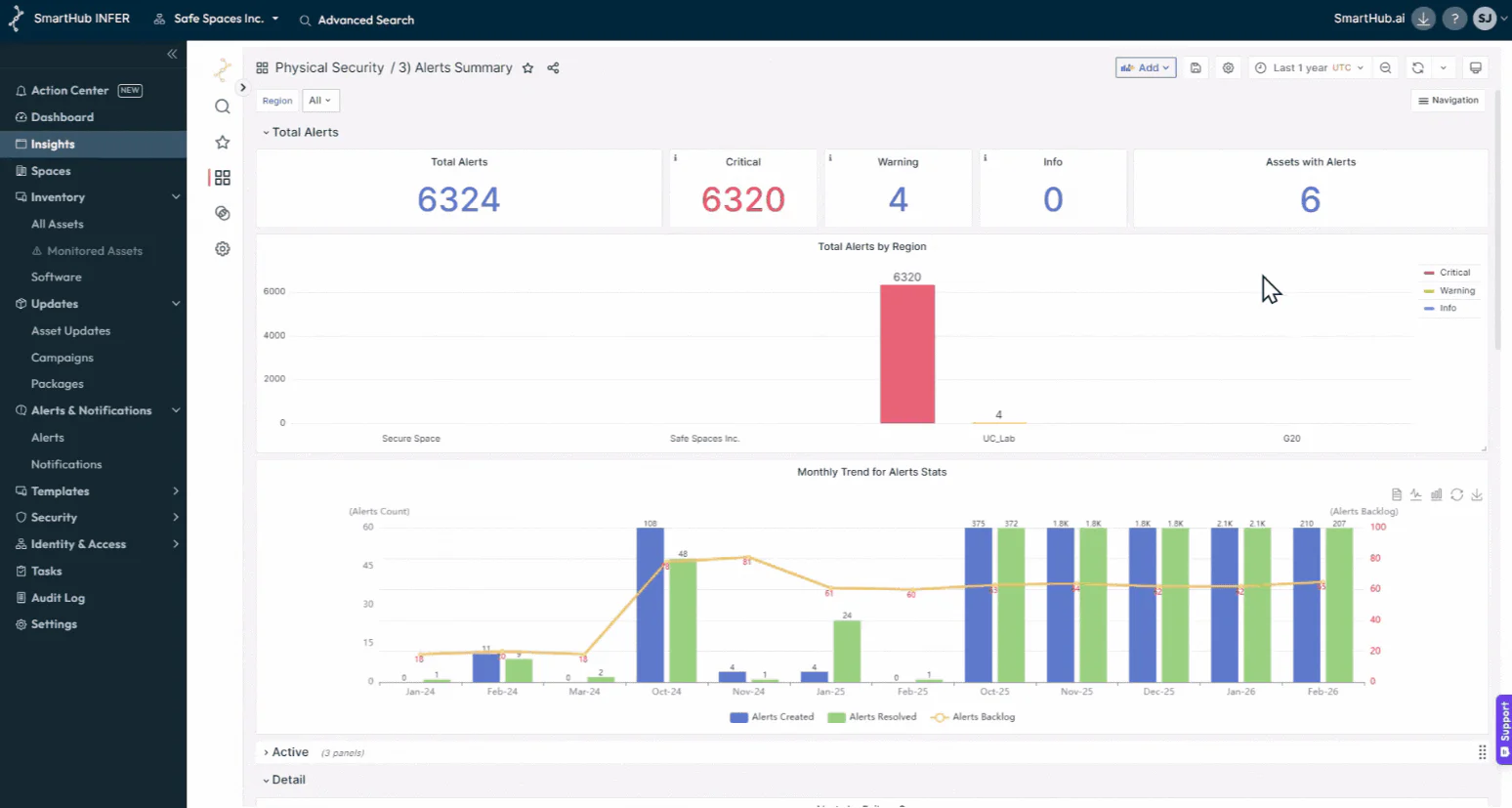
Task: Collapse the left sidebar with double chevron
Action: click(x=172, y=55)
